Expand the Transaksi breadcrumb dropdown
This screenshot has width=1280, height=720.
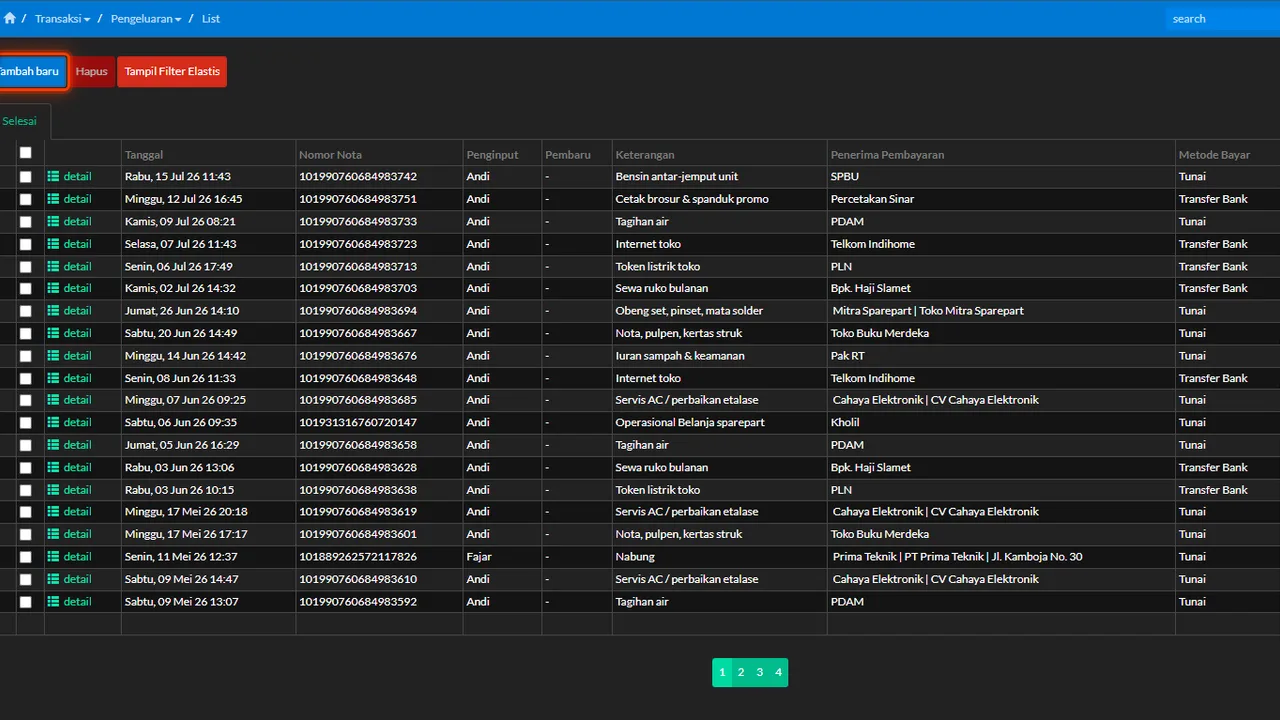pos(62,19)
